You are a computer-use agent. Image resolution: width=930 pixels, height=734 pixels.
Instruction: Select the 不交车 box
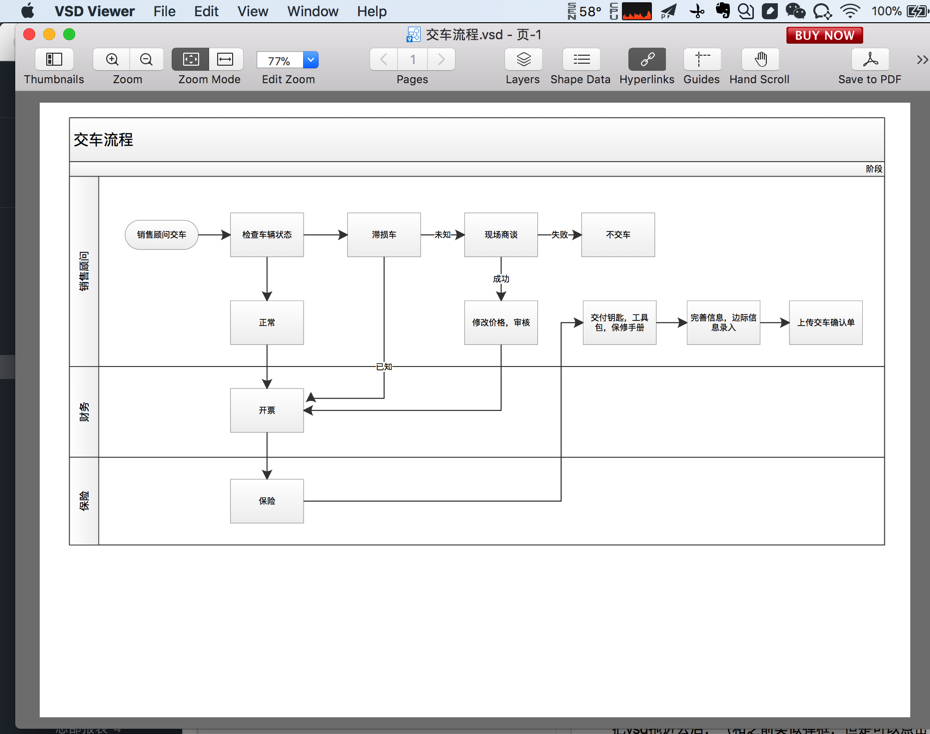[x=618, y=235]
